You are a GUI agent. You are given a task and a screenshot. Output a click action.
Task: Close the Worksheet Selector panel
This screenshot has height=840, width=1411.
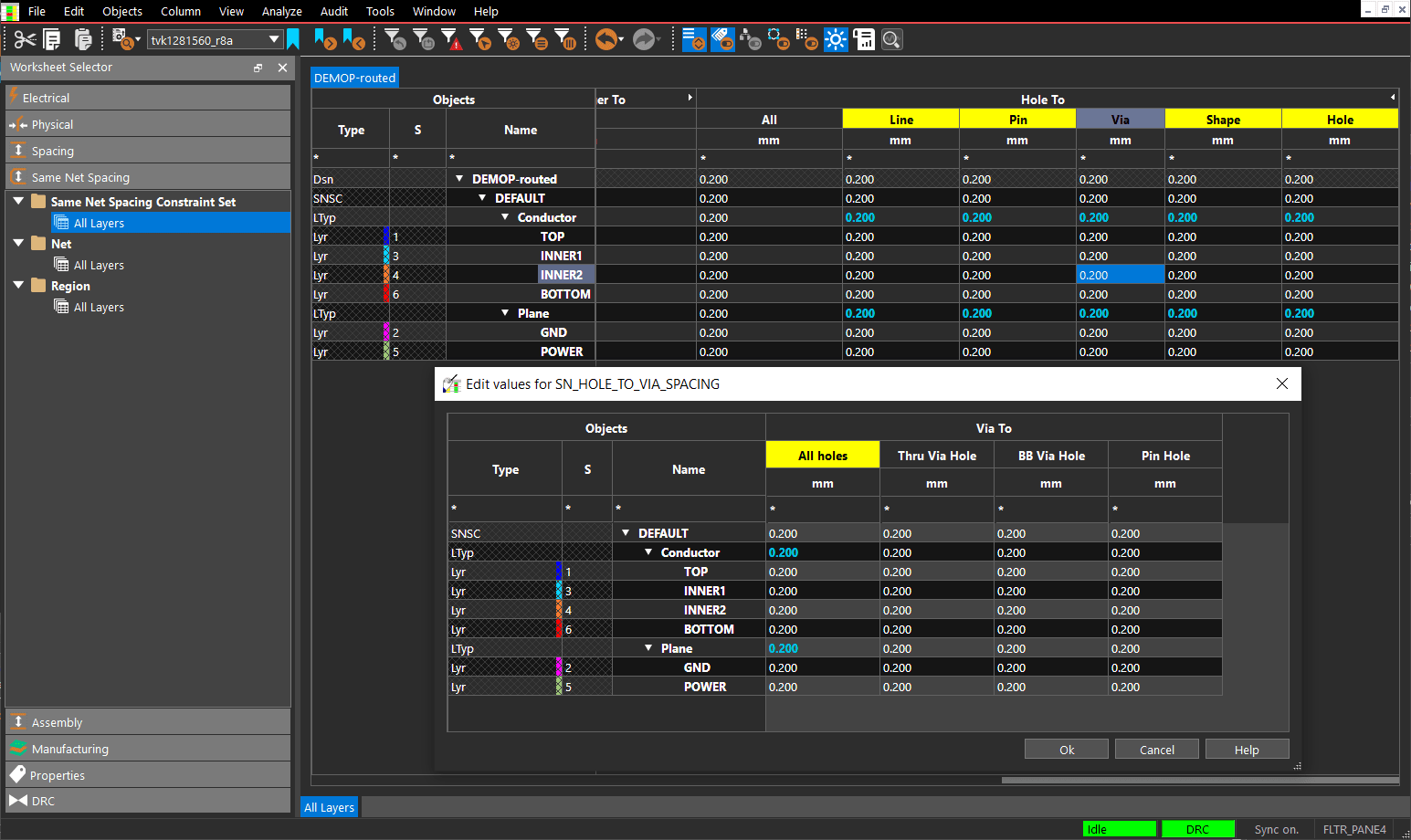click(x=282, y=68)
